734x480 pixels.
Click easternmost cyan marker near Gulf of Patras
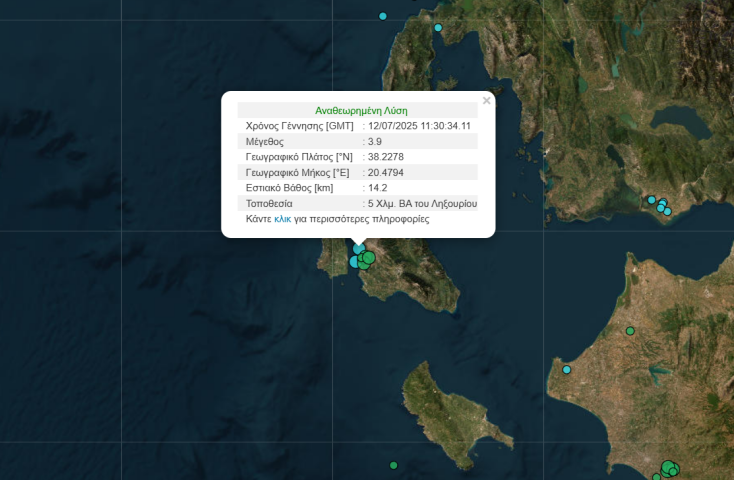[x=668, y=211]
